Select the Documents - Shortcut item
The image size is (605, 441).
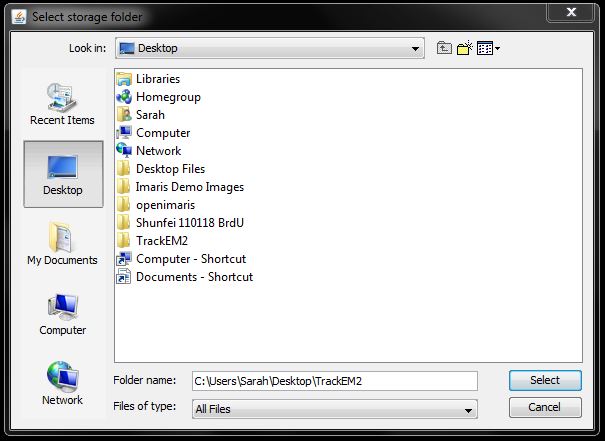coord(194,277)
